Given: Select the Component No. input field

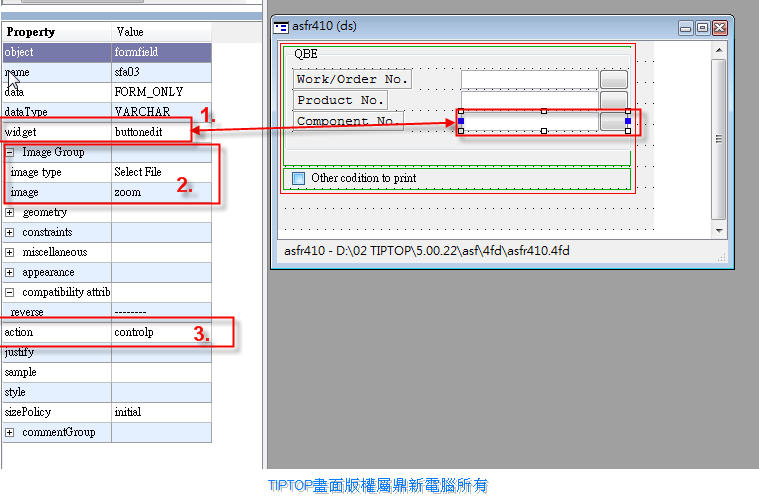Looking at the screenshot, I should 530,121.
